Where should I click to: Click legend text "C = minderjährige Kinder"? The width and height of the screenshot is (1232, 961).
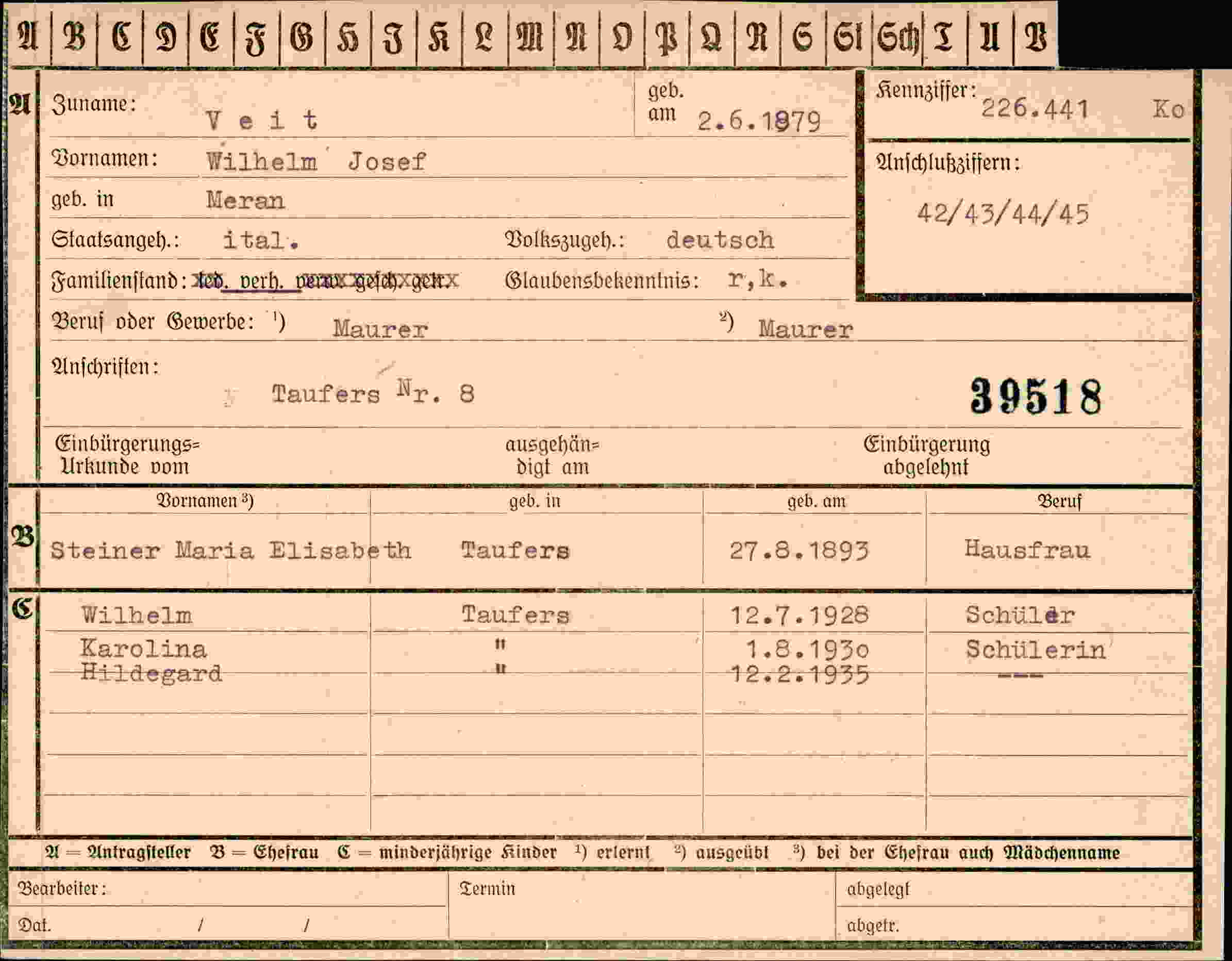(447, 852)
